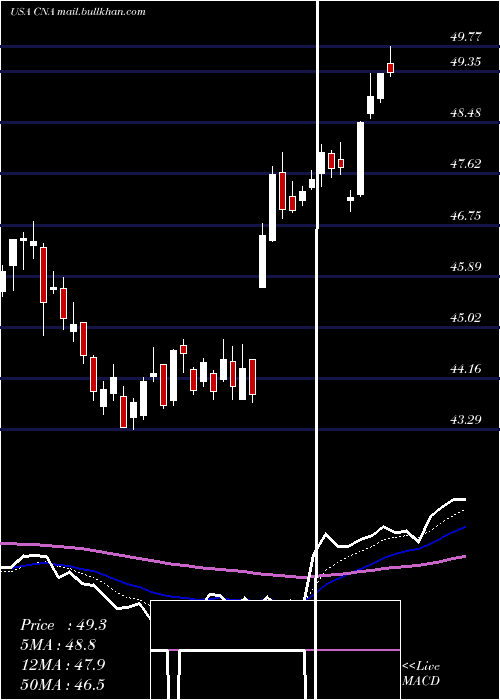The width and height of the screenshot is (500, 700).
Task: Click the 49.35 price level label
Action: (466, 62)
